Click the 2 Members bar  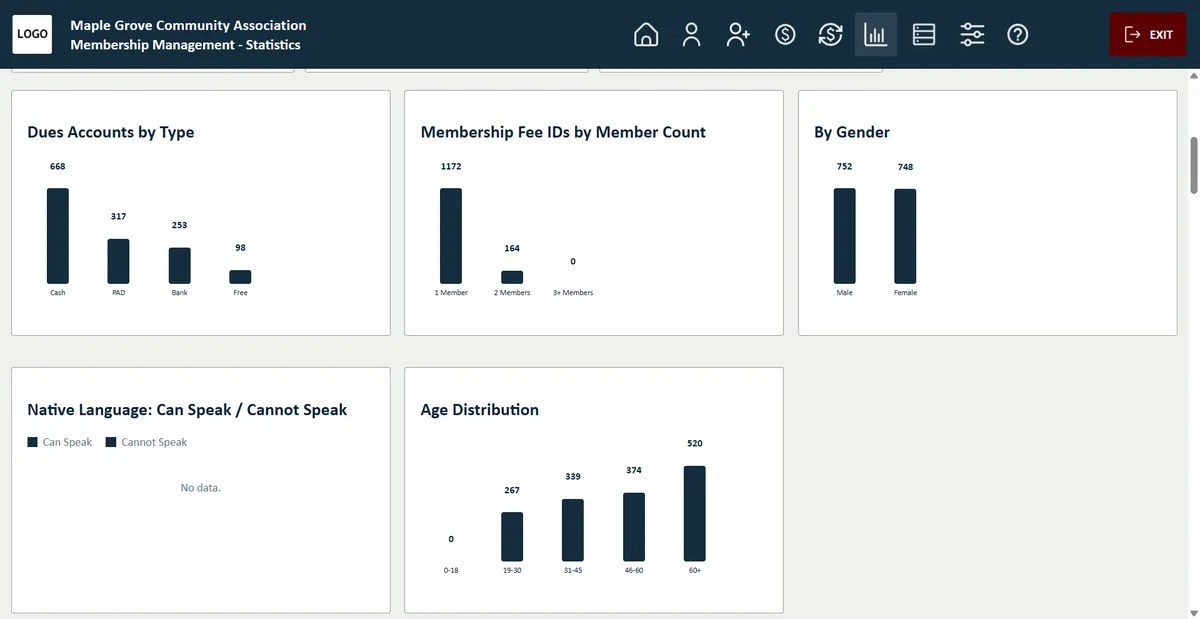coord(512,277)
